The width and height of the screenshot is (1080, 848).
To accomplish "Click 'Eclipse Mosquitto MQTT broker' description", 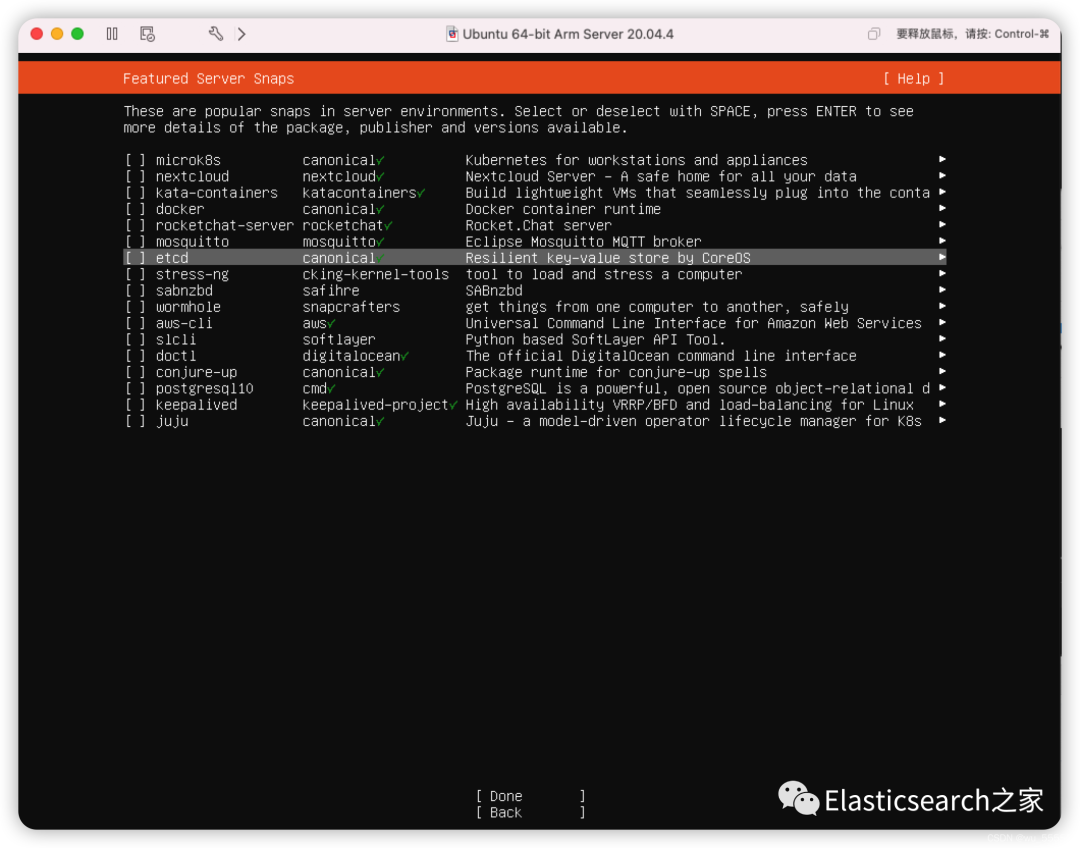I will 583,242.
